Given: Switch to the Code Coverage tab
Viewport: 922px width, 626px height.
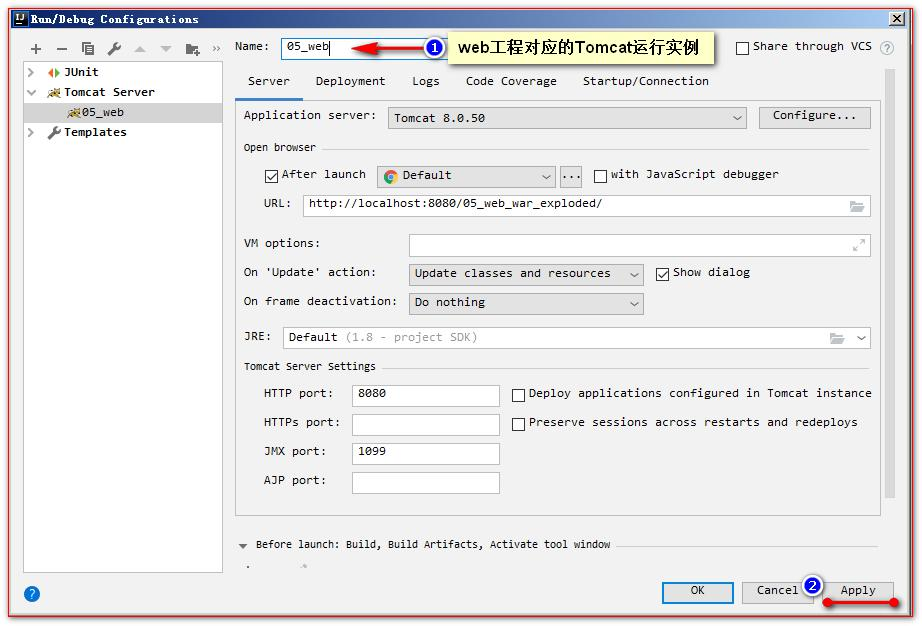Looking at the screenshot, I should pyautogui.click(x=511, y=81).
